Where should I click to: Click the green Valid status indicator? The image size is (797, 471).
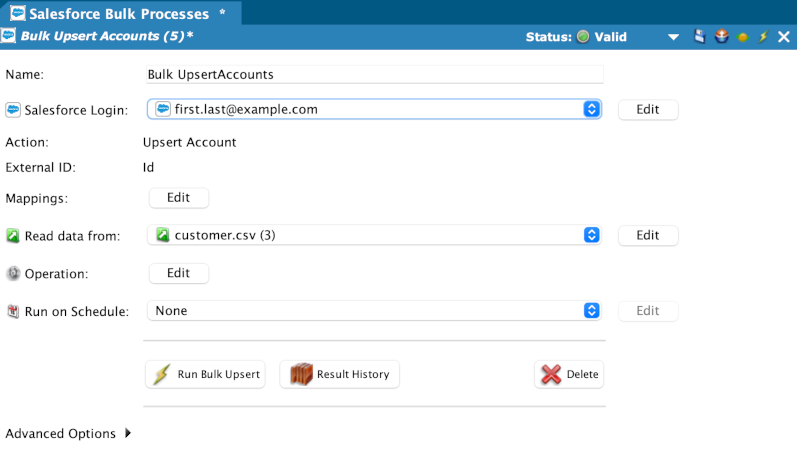583,37
